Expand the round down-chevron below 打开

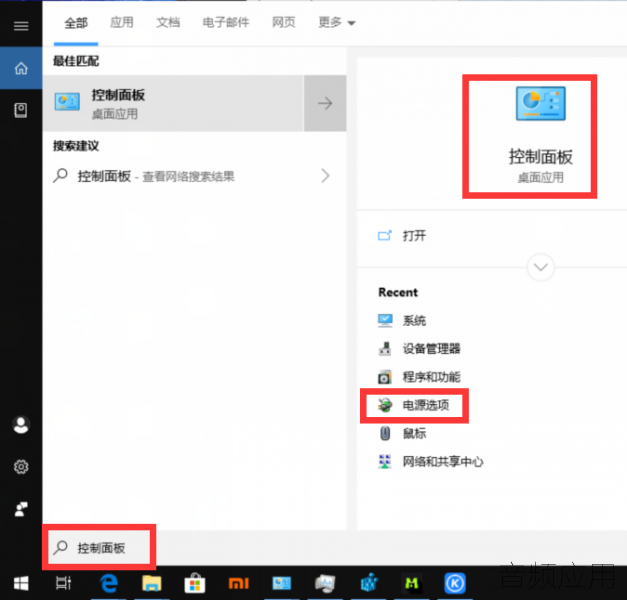coord(541,267)
